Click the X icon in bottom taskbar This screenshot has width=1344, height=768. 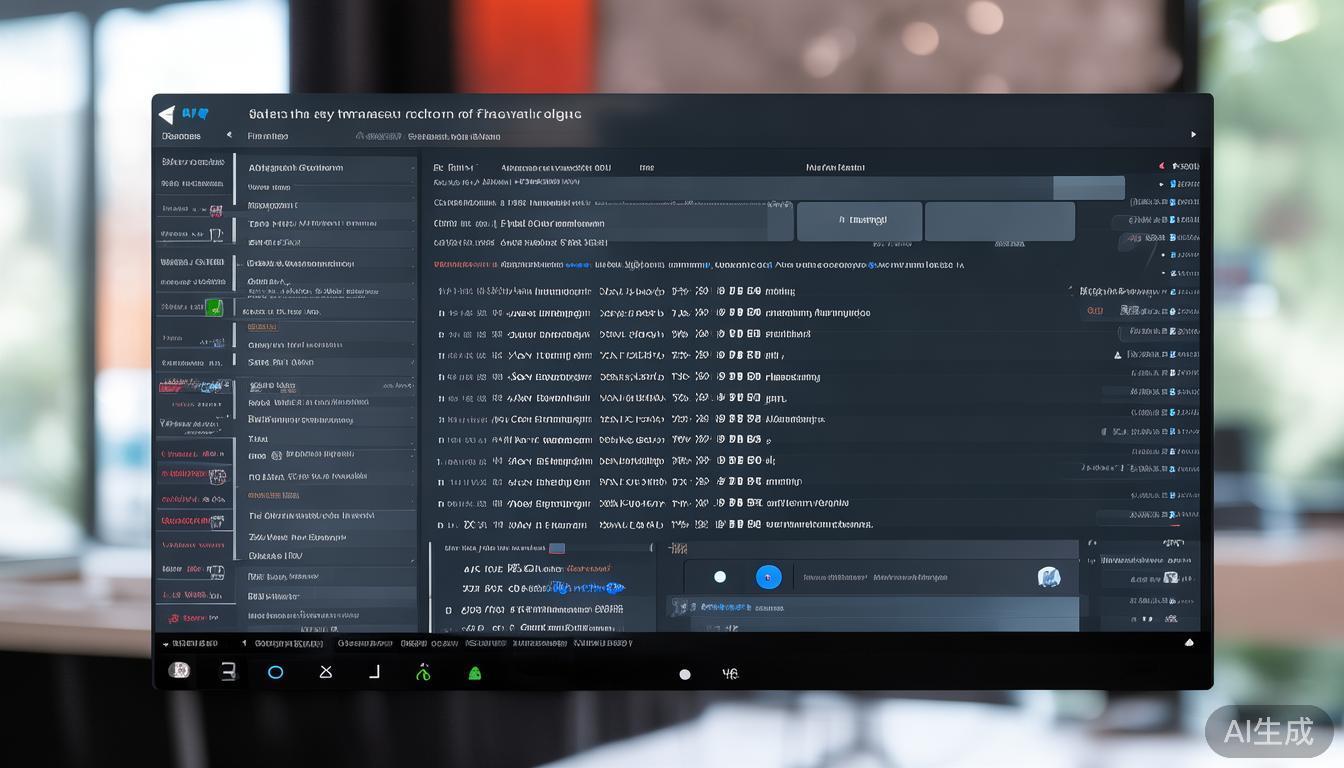click(x=325, y=672)
